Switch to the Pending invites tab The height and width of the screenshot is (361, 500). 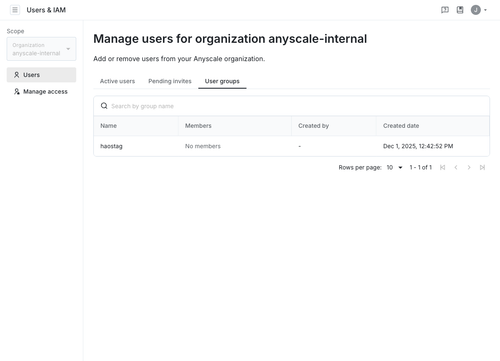click(x=170, y=81)
